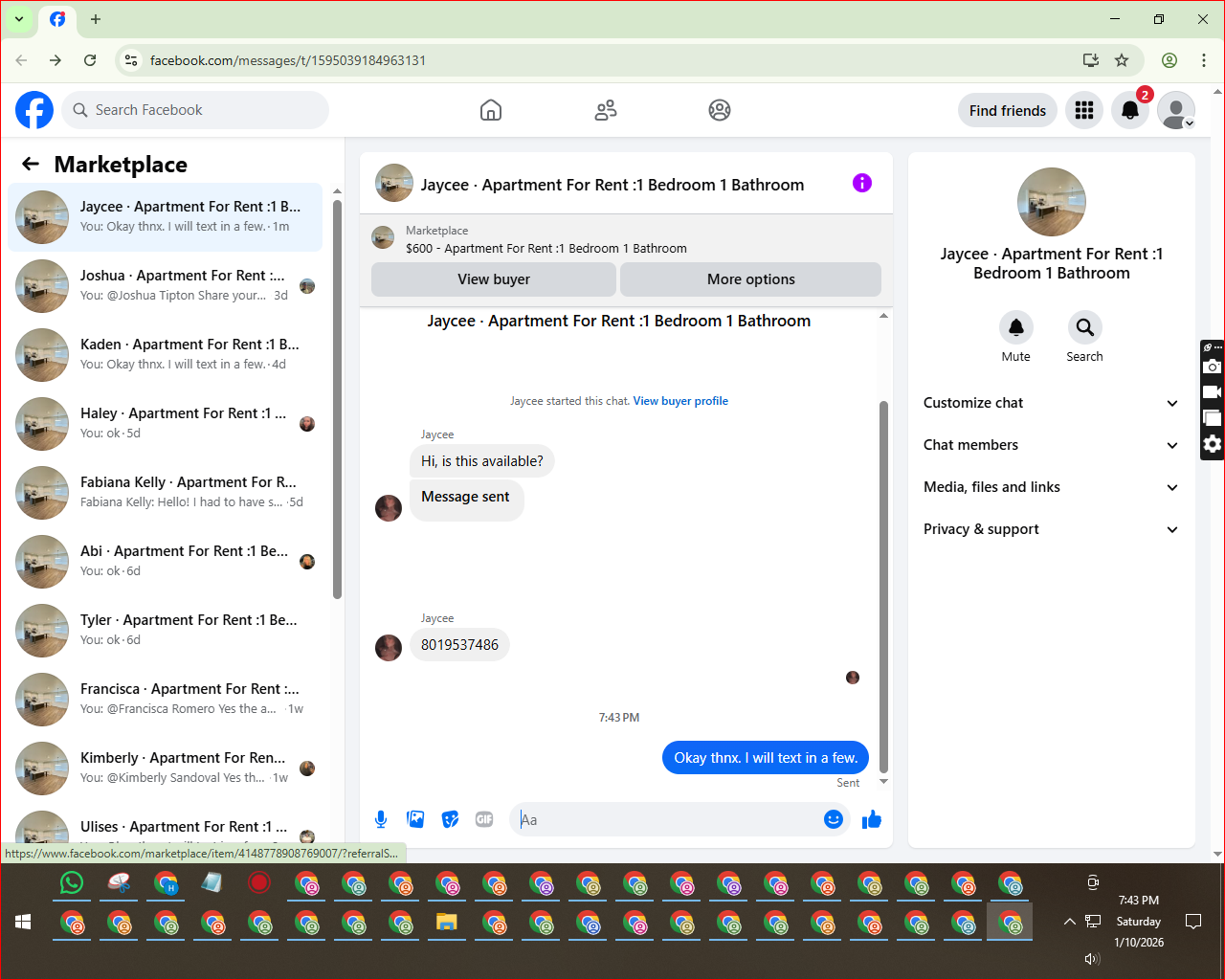Open Kimberly conversation in the list
This screenshot has height=980, width=1225.
point(166,768)
